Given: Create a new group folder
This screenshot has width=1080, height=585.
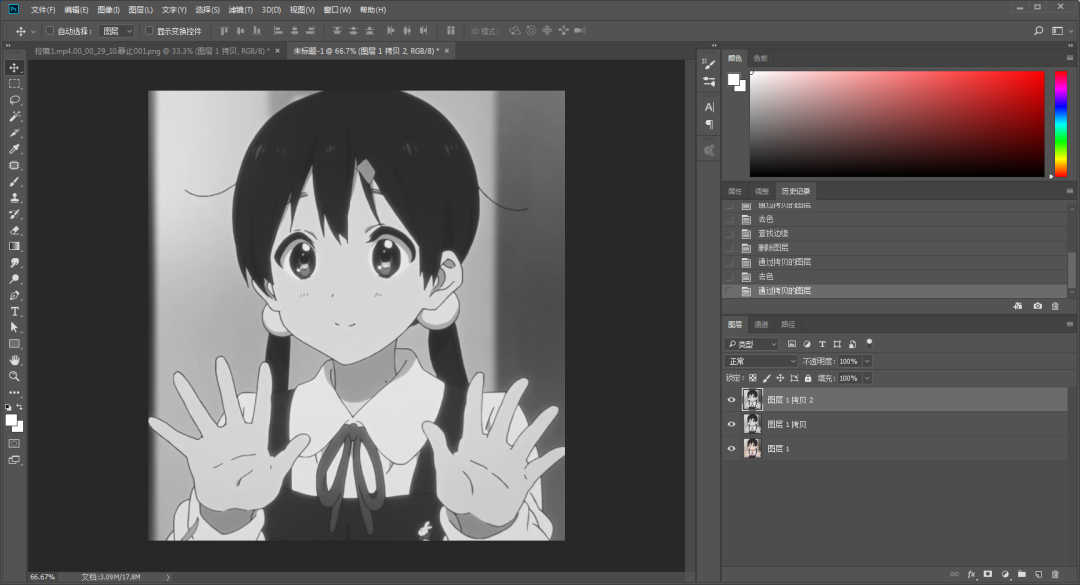Looking at the screenshot, I should (x=1021, y=574).
